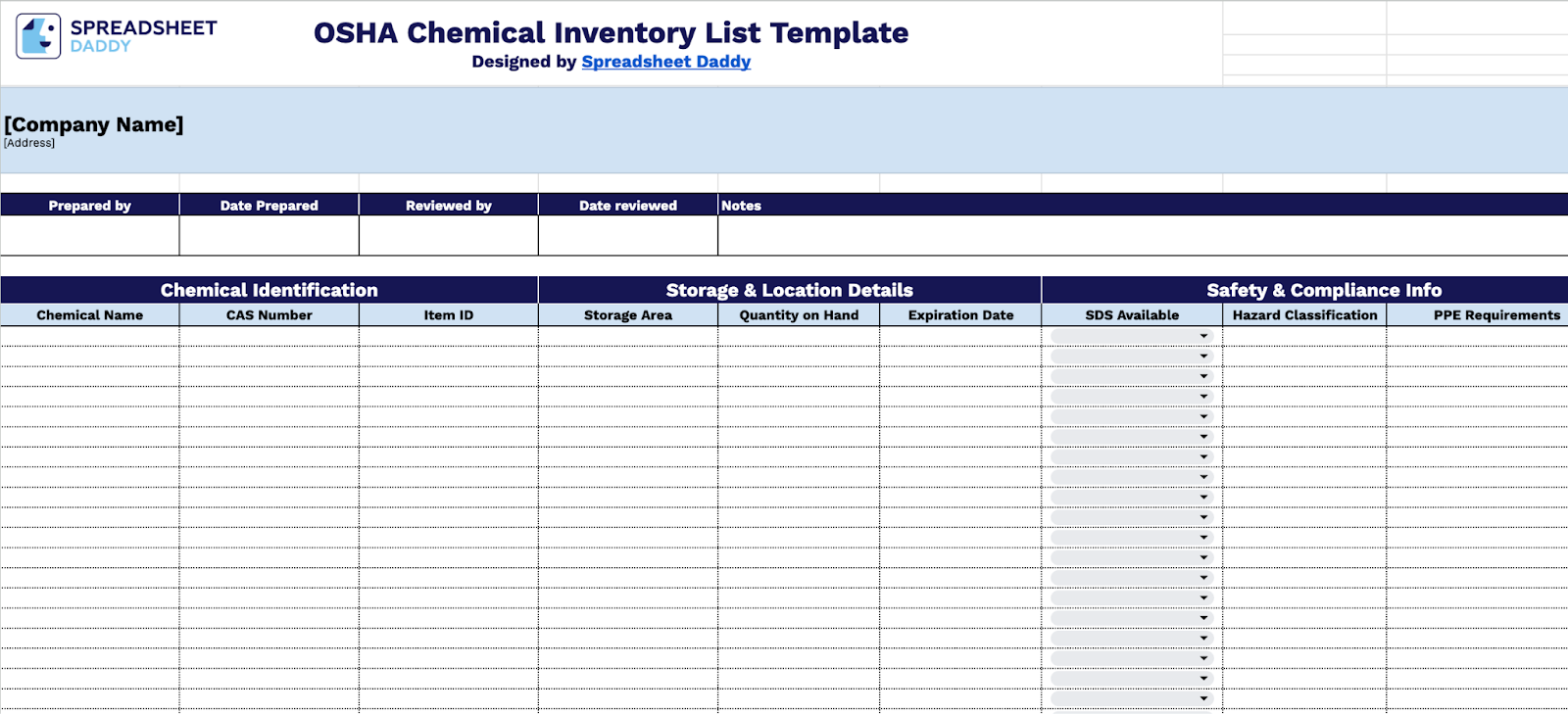Select the empty Notes entry cell
Image resolution: width=1568 pixels, height=714 pixels.
[1142, 235]
